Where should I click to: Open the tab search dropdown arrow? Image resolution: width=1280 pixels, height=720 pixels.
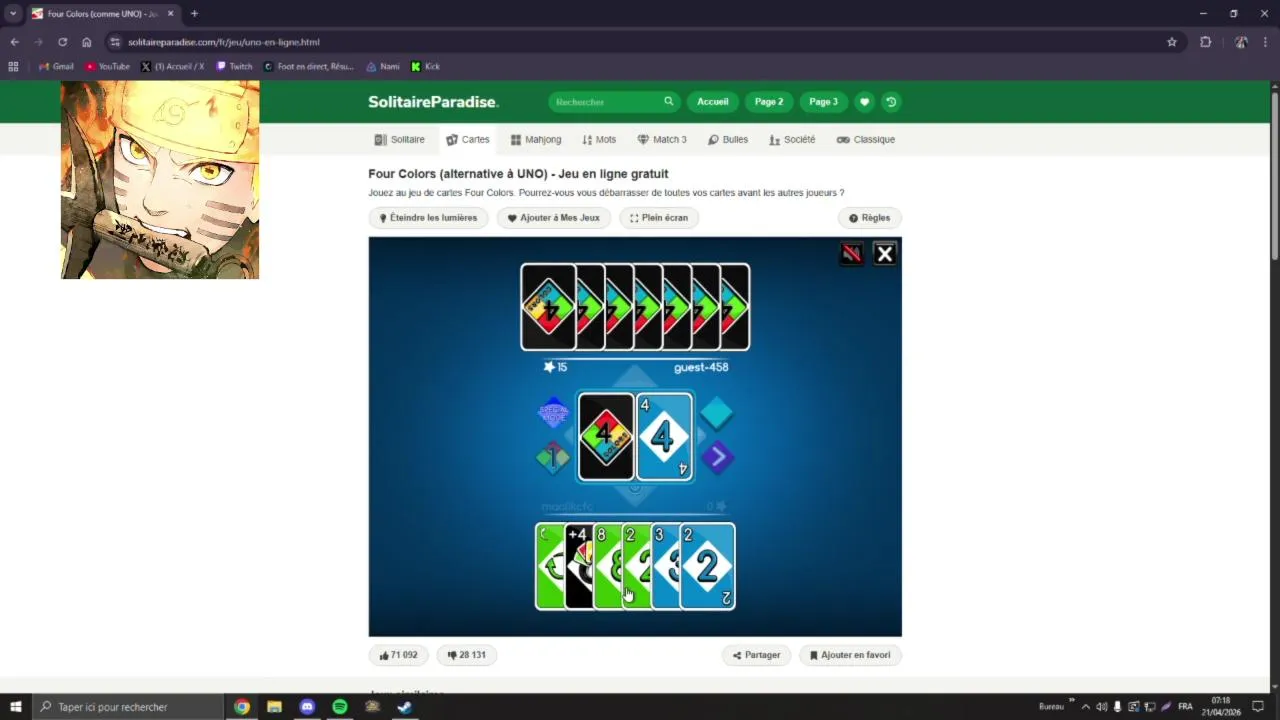point(13,14)
